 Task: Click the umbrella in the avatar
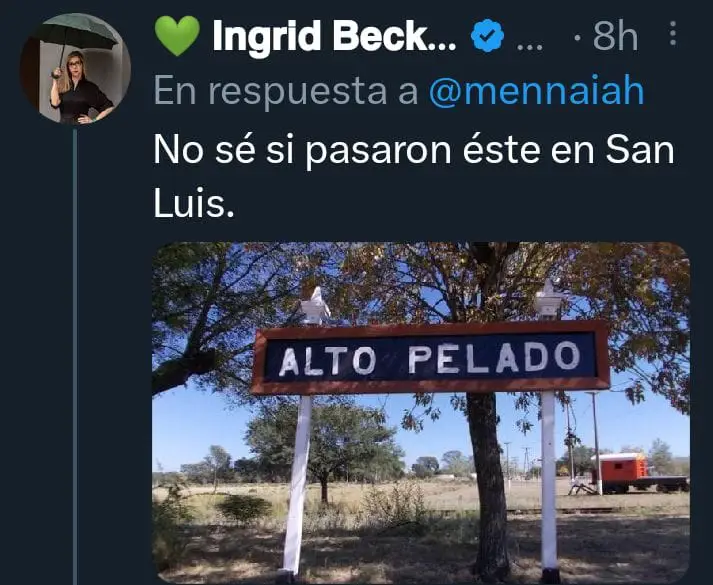tap(76, 36)
